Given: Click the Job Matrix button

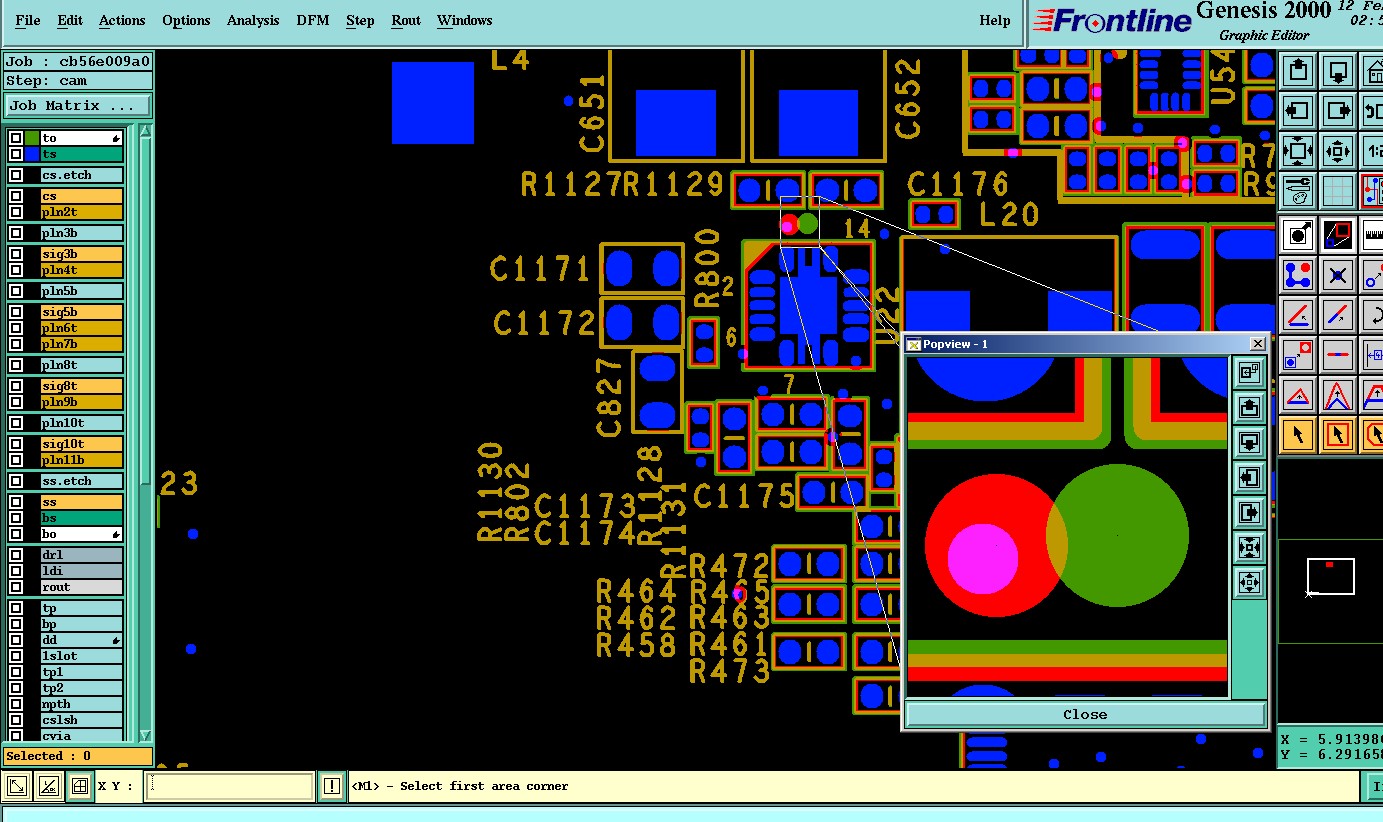Looking at the screenshot, I should pos(78,105).
